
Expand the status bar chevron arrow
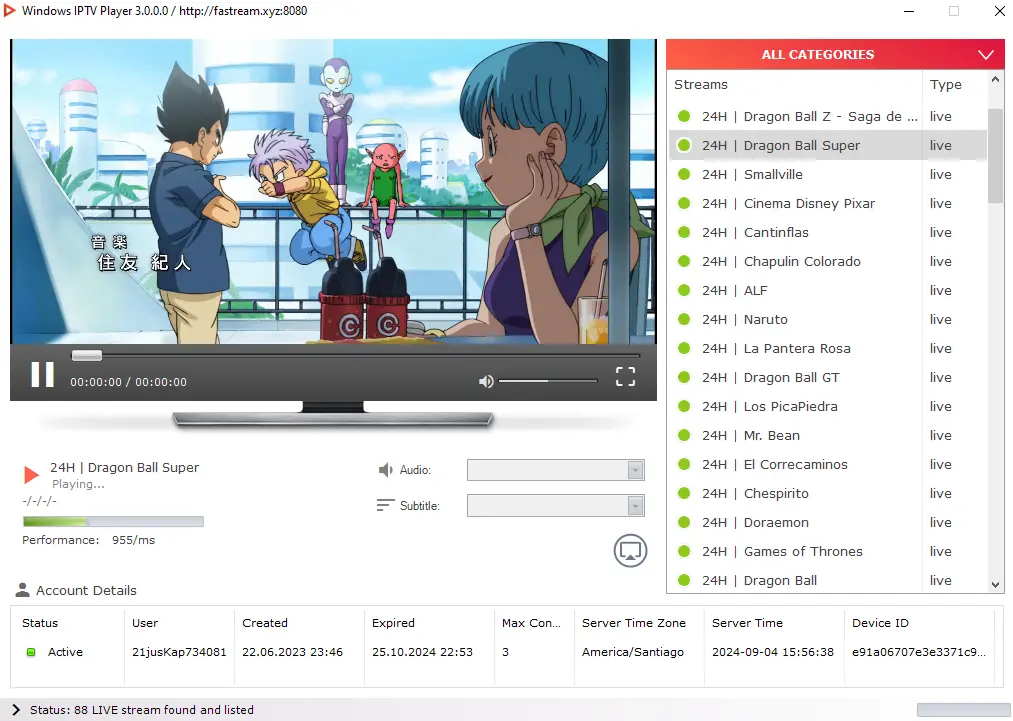click(16, 709)
